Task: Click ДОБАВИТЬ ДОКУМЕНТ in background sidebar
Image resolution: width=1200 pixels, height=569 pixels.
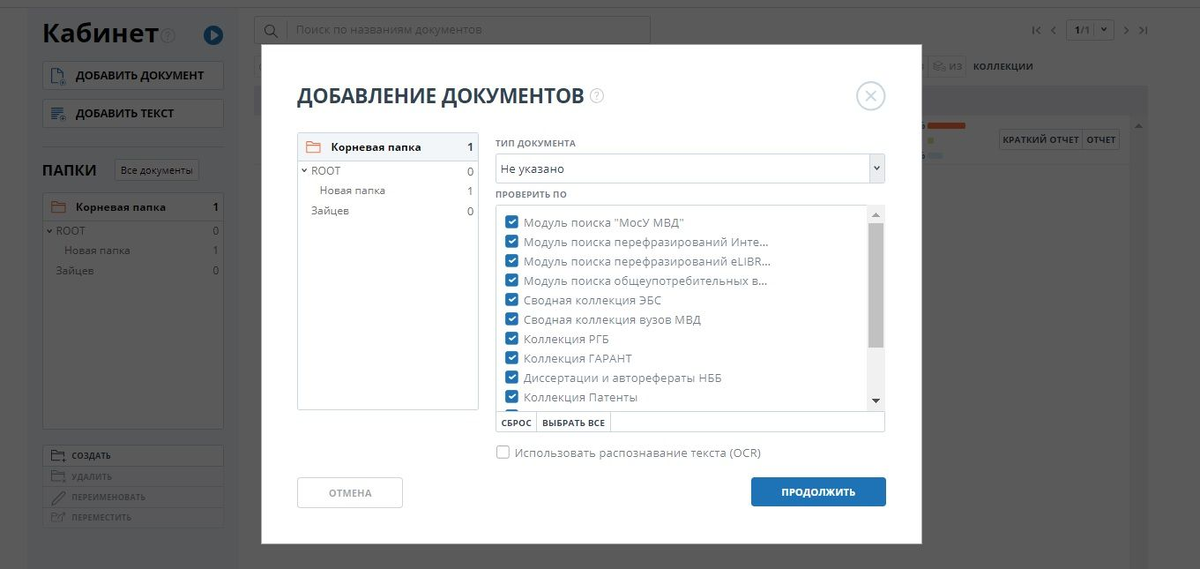Action: 133,75
